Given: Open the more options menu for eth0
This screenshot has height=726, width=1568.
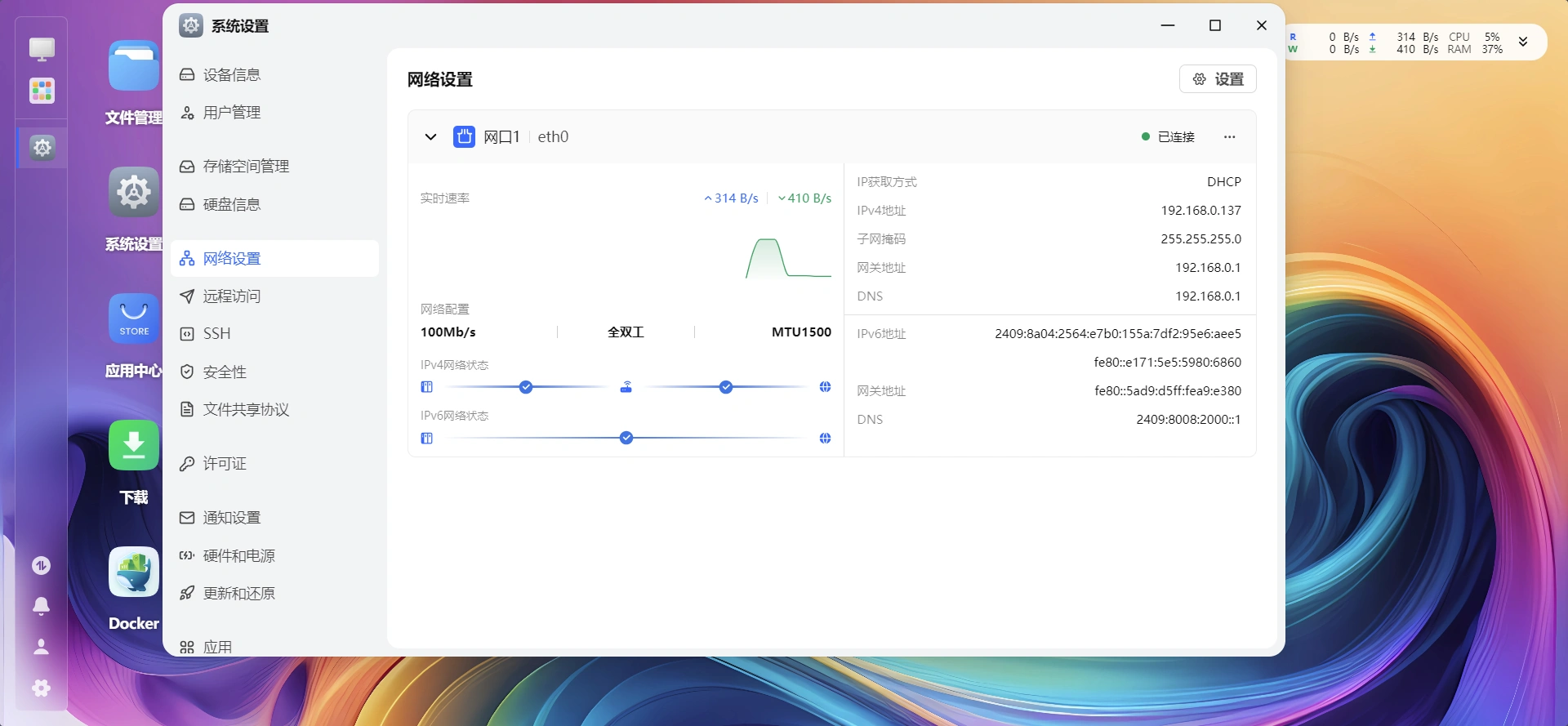Looking at the screenshot, I should point(1229,136).
